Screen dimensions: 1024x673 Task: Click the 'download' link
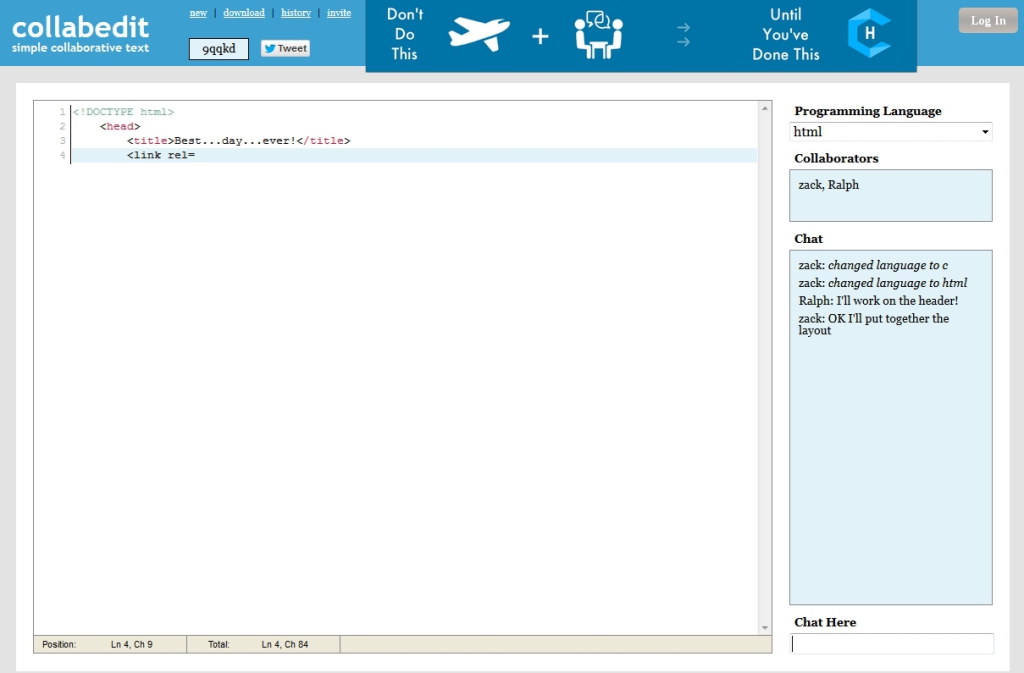click(244, 13)
